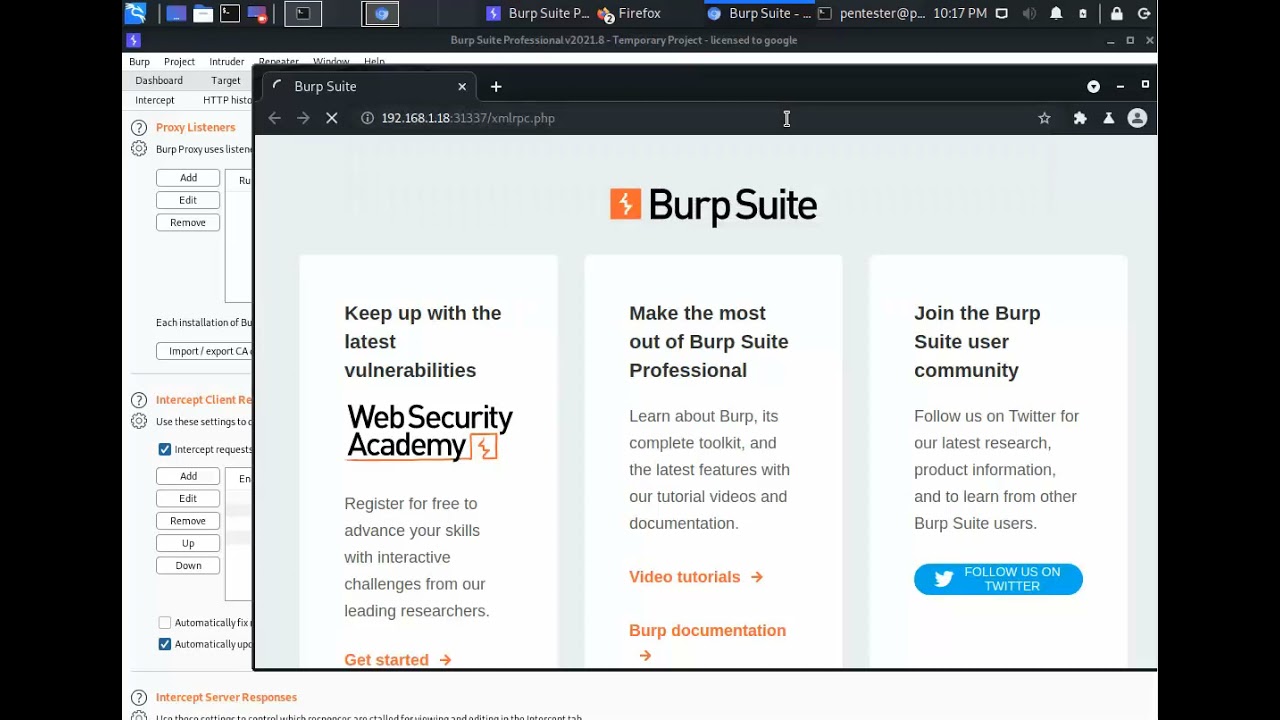
Task: Open the browser extensions puzzle icon
Action: (x=1080, y=118)
